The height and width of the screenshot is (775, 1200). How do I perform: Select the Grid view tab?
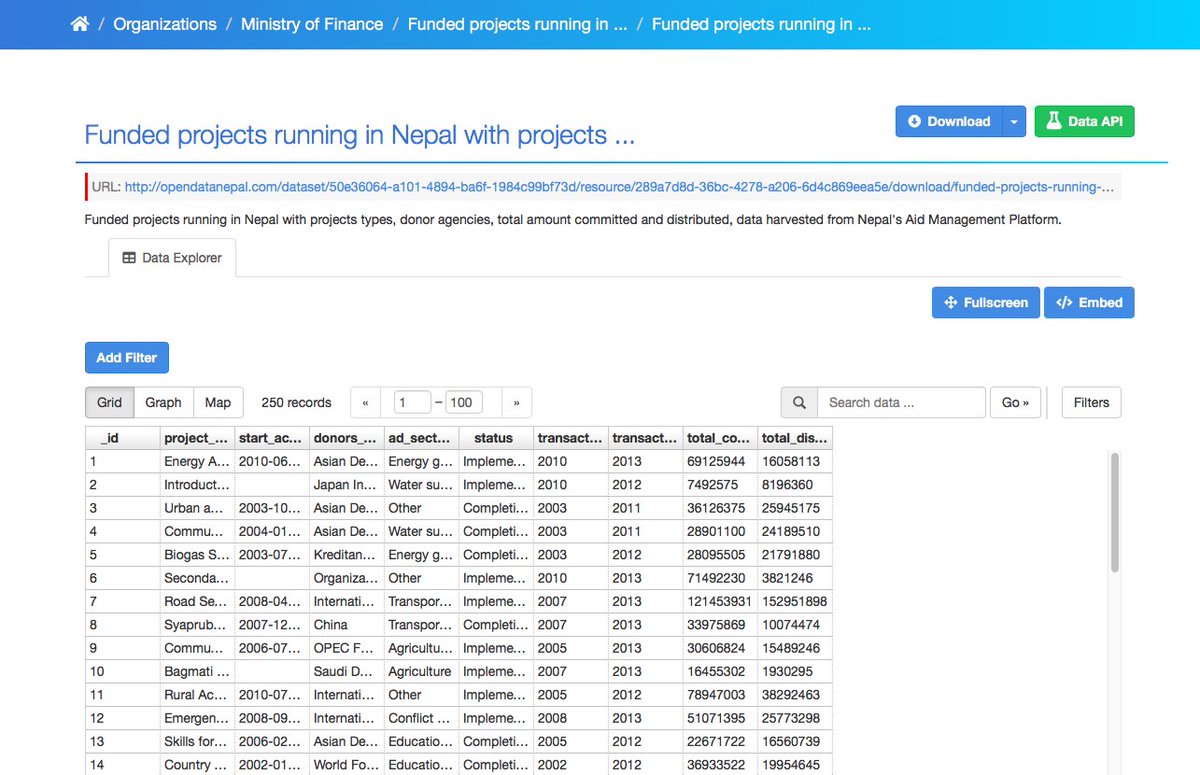click(x=109, y=402)
